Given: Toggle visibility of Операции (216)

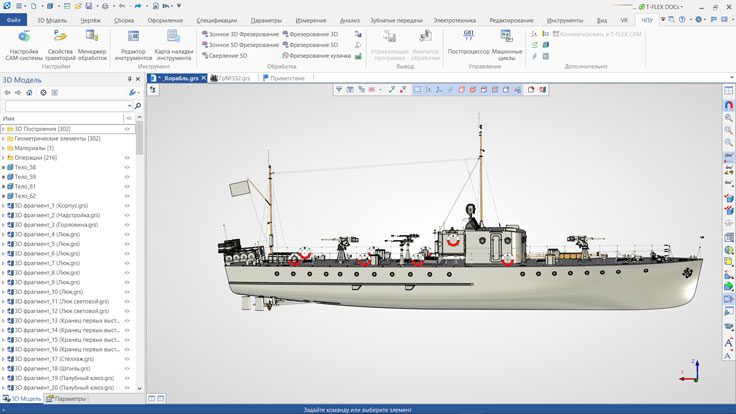Looking at the screenshot, I should coord(127,158).
